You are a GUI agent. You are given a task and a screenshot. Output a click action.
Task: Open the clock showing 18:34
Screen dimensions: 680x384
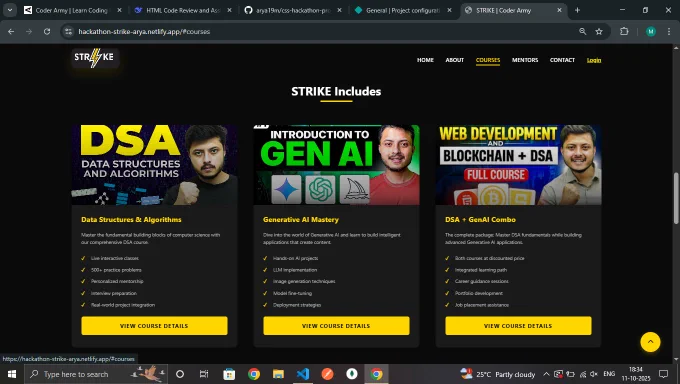(635, 374)
